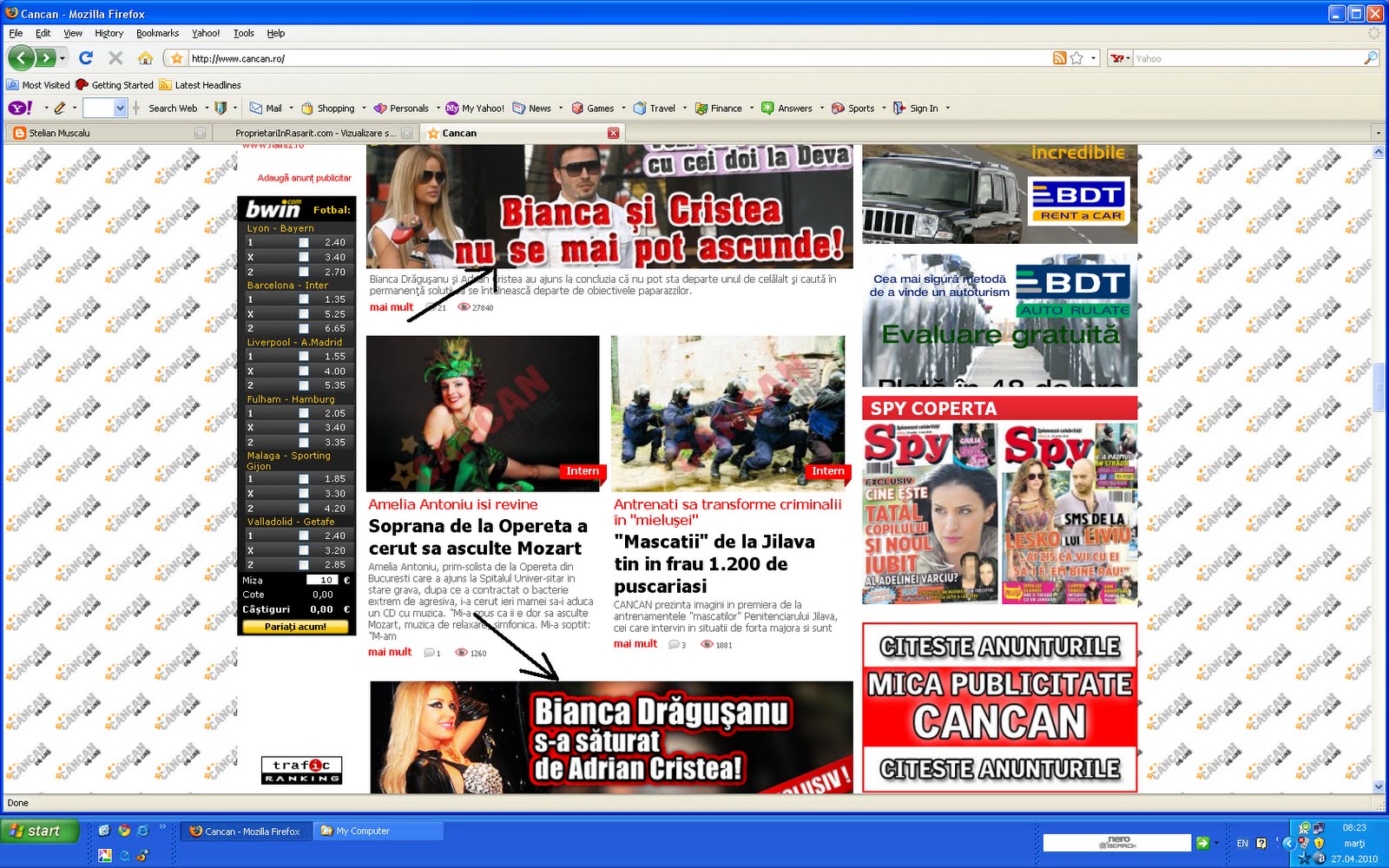
Task: Open Yahoo Games toolbar button
Action: point(593,108)
